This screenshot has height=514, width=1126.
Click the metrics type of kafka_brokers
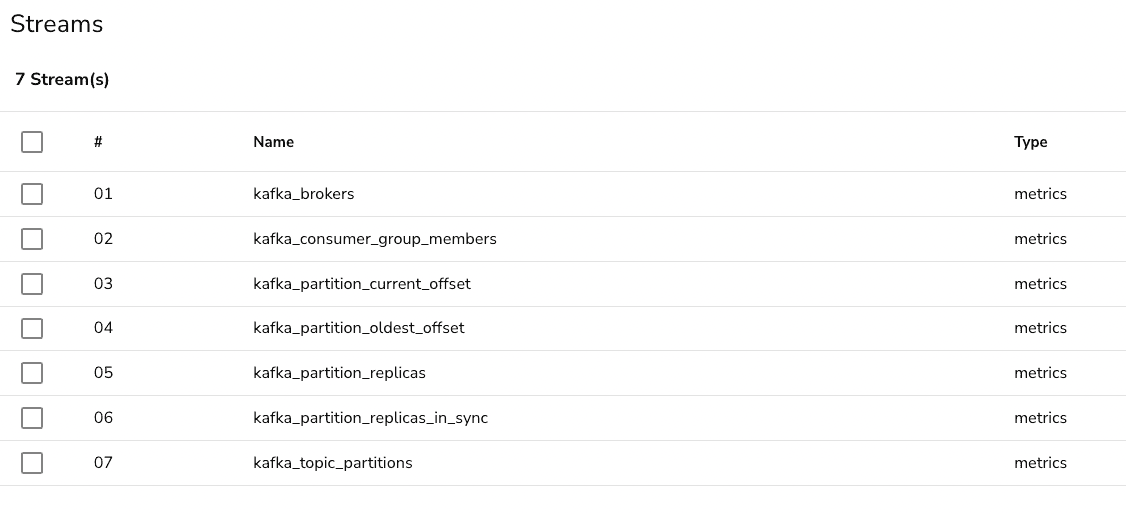coord(1040,194)
